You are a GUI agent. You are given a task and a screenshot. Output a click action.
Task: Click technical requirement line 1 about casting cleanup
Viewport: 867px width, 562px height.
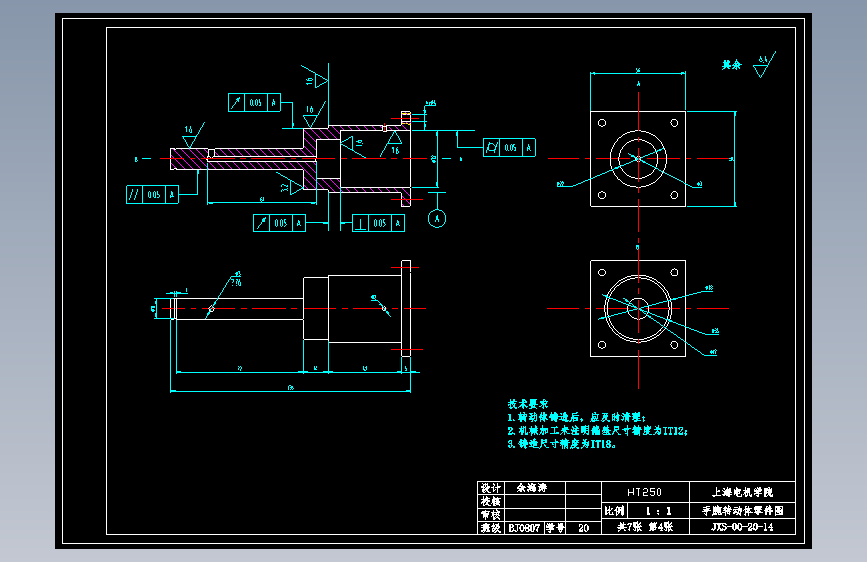[577, 418]
